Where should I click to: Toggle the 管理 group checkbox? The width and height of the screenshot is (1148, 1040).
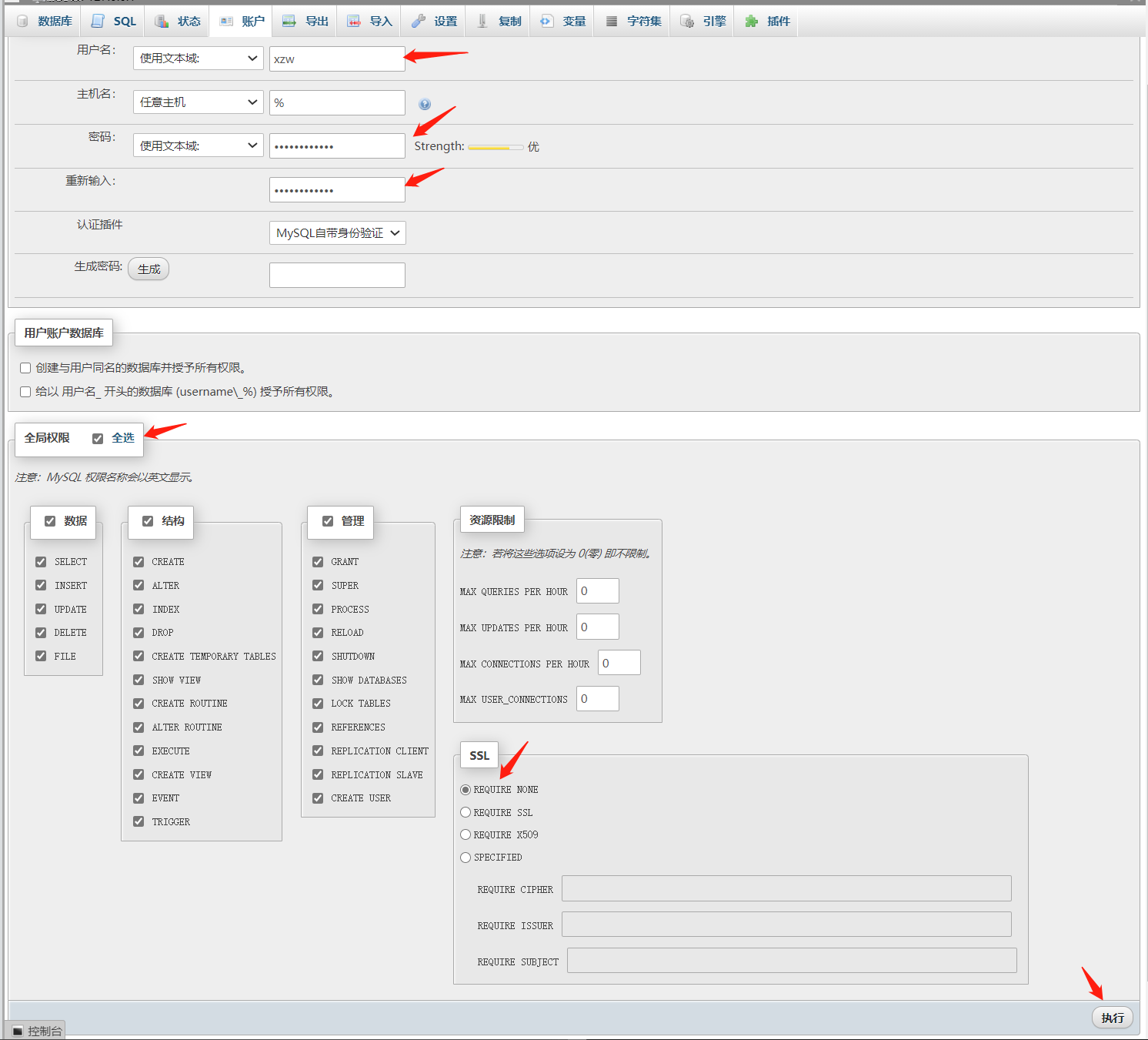328,521
